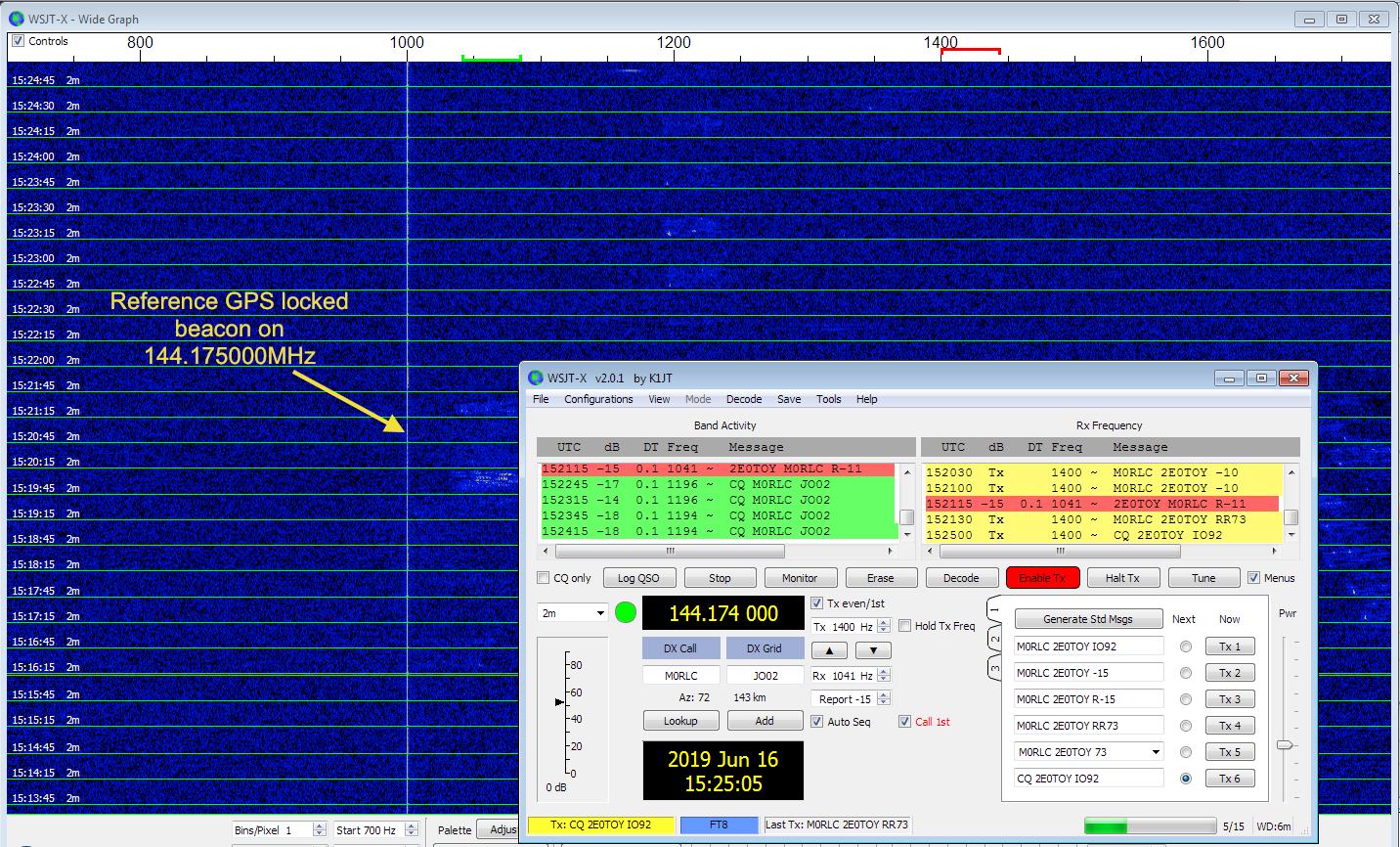The height and width of the screenshot is (847, 1400).
Task: Toggle the Controls checkbox in Wide Graph
Action: pyautogui.click(x=18, y=41)
